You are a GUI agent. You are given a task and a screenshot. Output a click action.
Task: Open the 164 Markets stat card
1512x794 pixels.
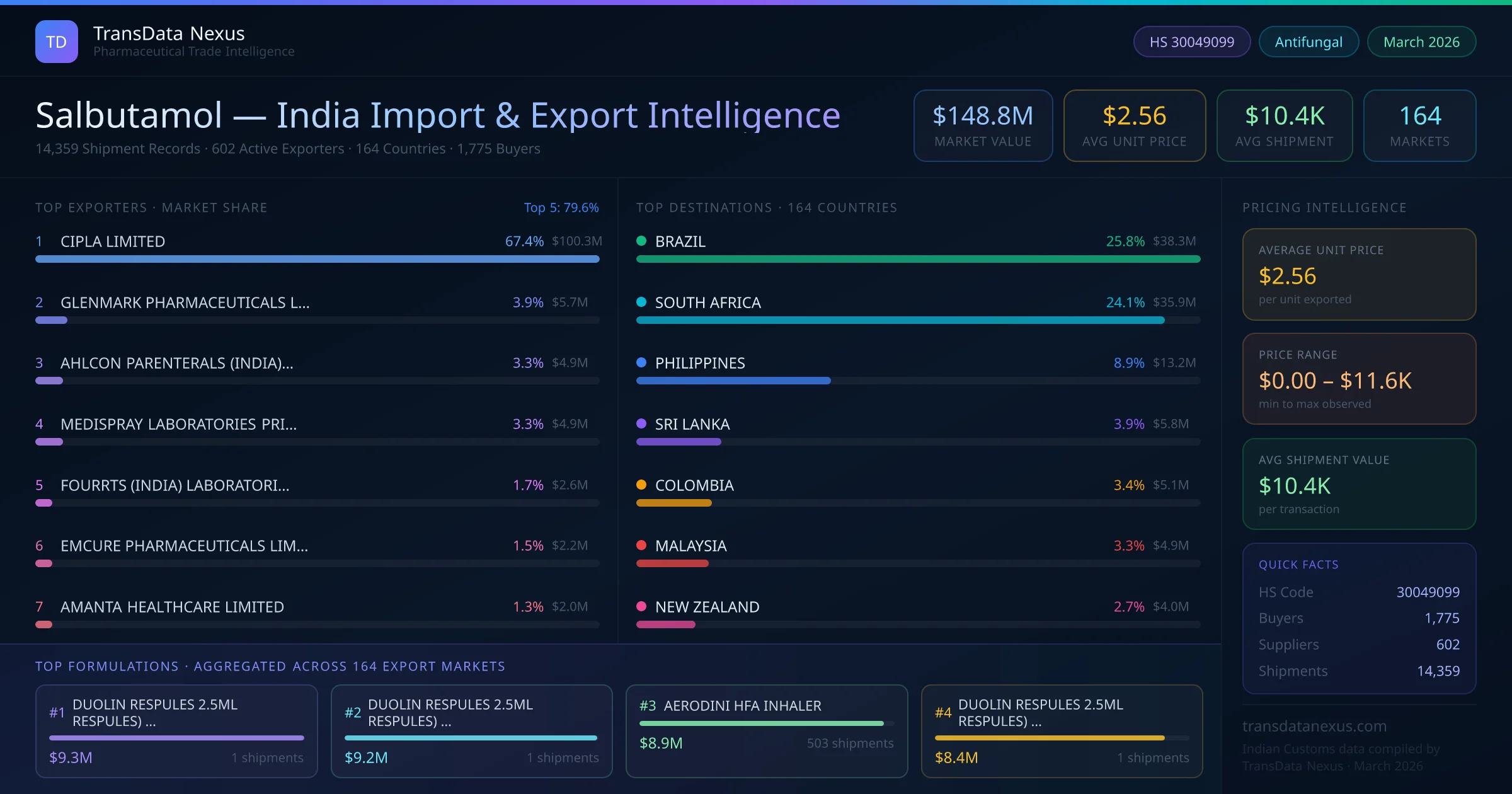(x=1419, y=125)
